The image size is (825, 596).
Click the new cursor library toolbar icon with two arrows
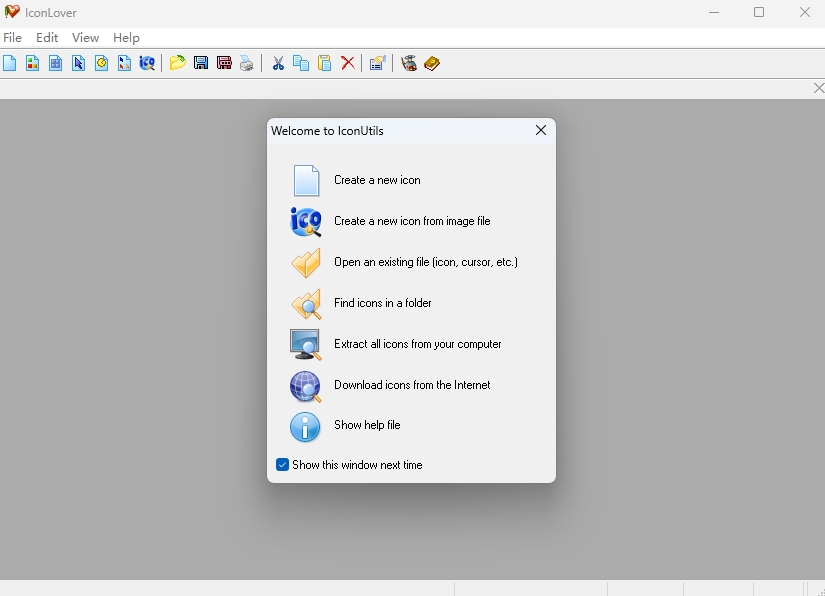124,63
